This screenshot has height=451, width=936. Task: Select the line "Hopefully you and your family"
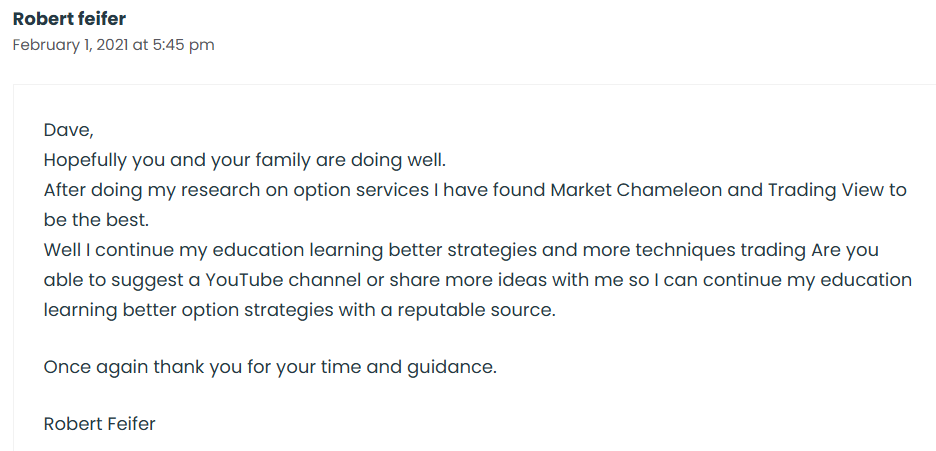[177, 160]
